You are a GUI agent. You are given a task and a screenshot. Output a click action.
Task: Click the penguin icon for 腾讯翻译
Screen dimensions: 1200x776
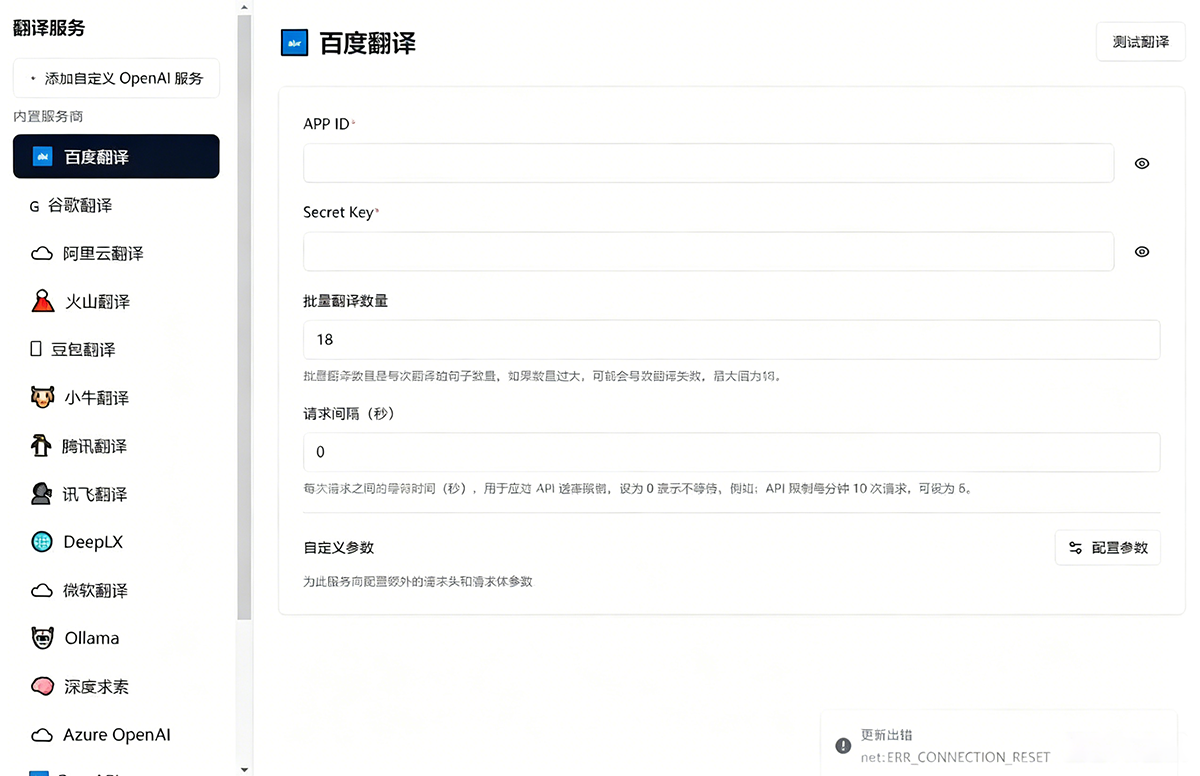pyautogui.click(x=40, y=445)
